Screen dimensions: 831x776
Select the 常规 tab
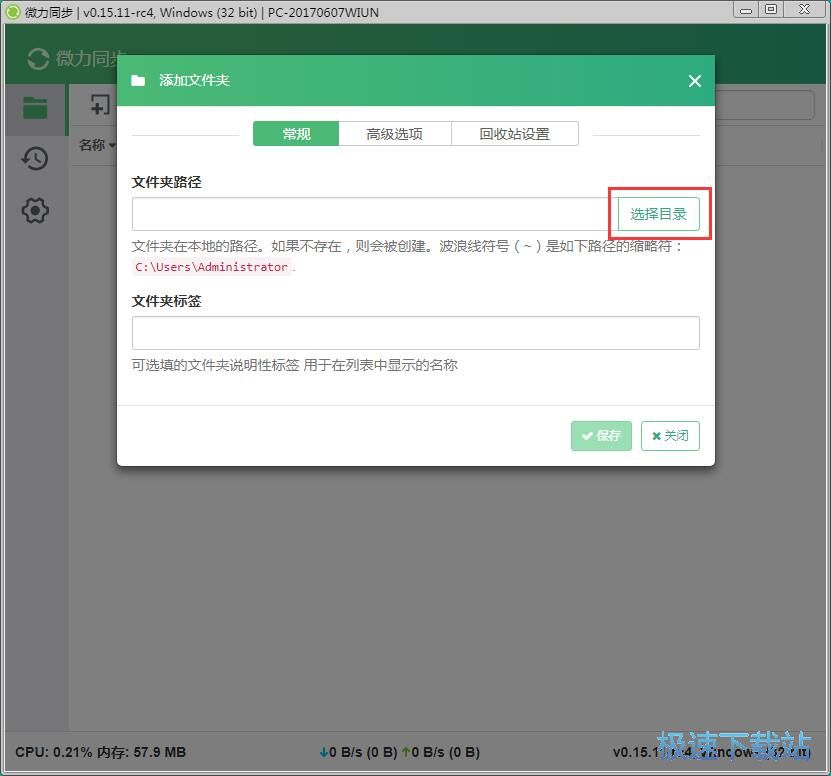click(x=295, y=133)
